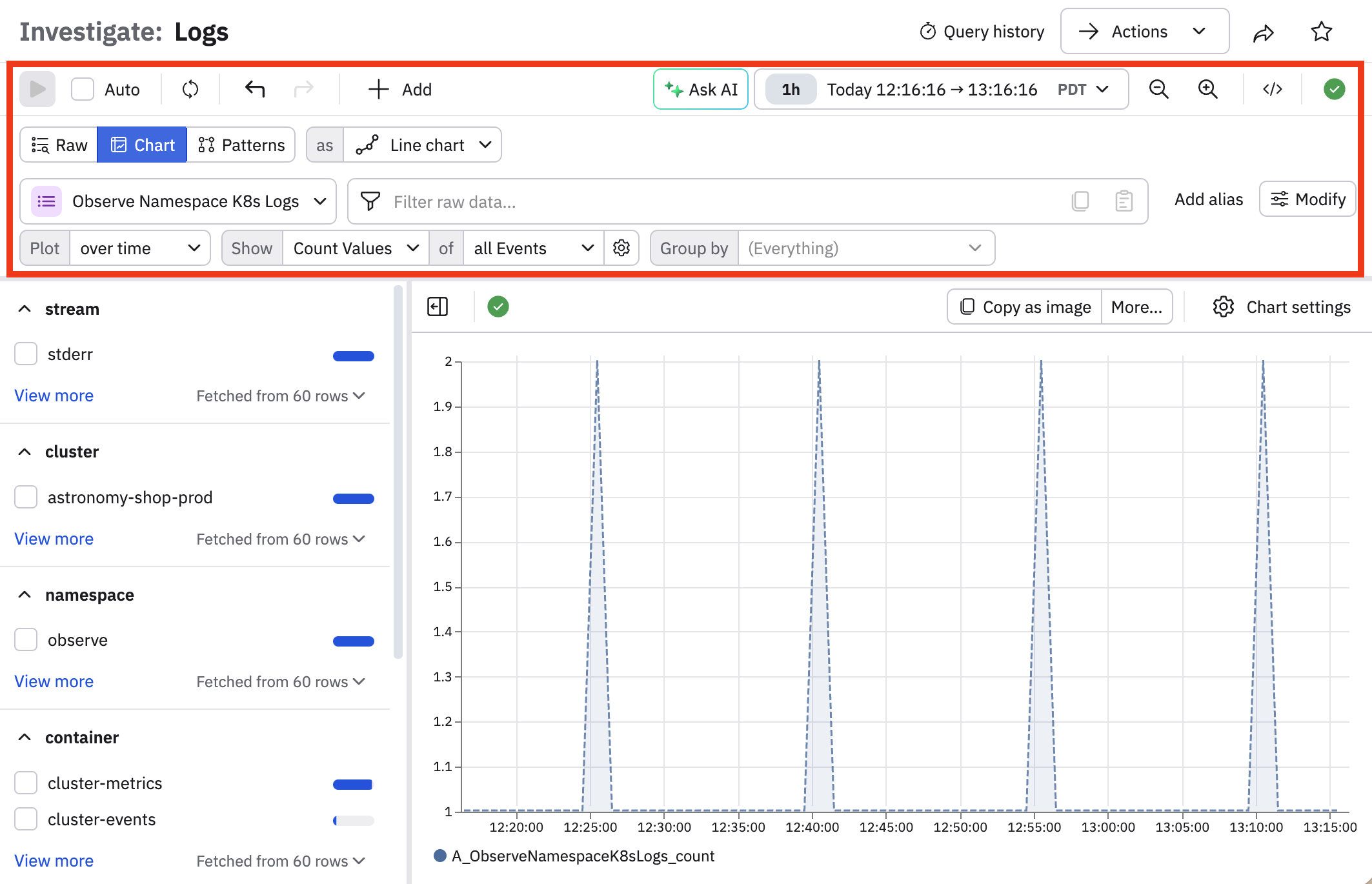Click the favorite star icon
The height and width of the screenshot is (884, 1372).
[x=1321, y=32]
